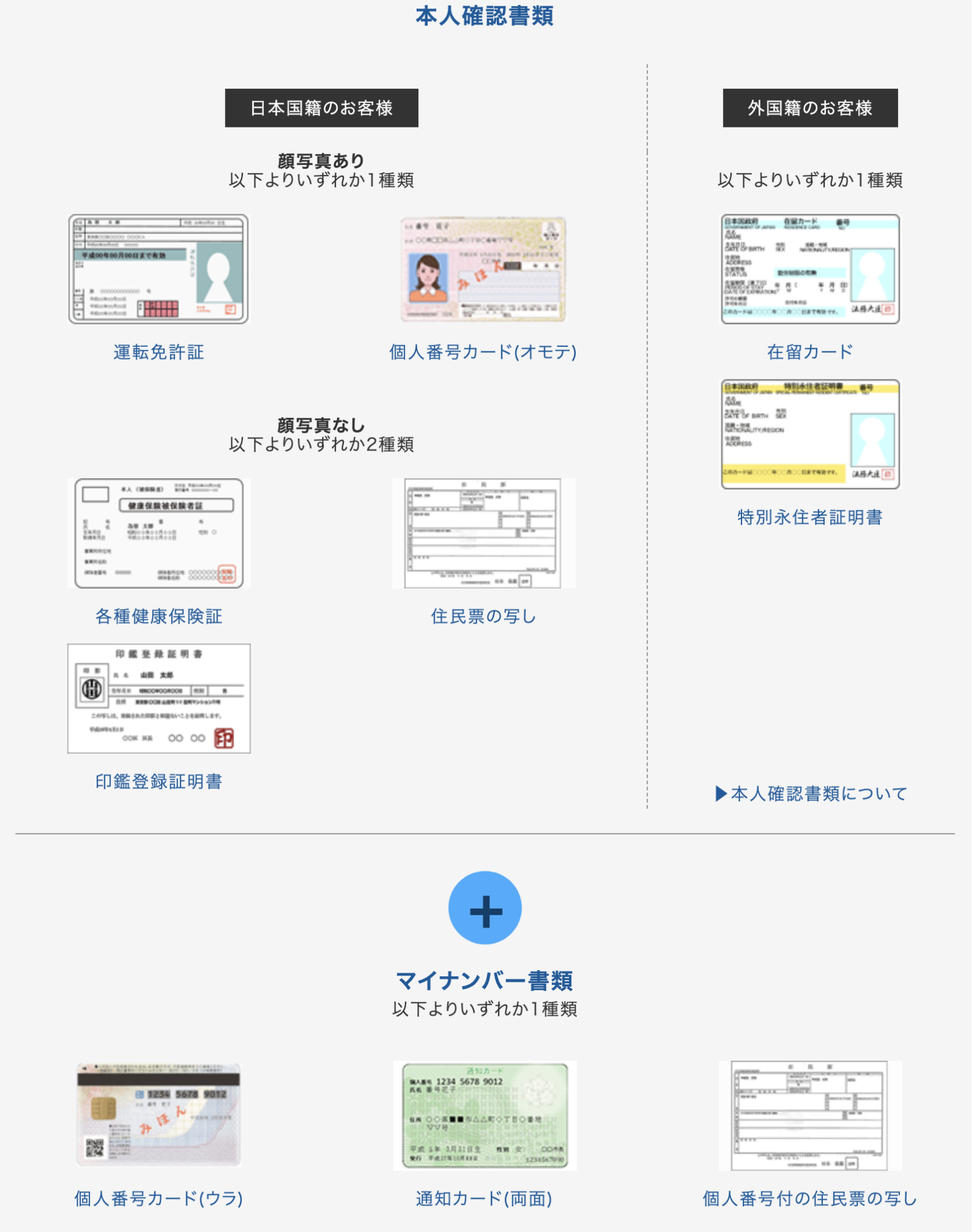This screenshot has width=972, height=1232.
Task: Click the 日本国籍のお客様 header label
Action: tap(321, 108)
